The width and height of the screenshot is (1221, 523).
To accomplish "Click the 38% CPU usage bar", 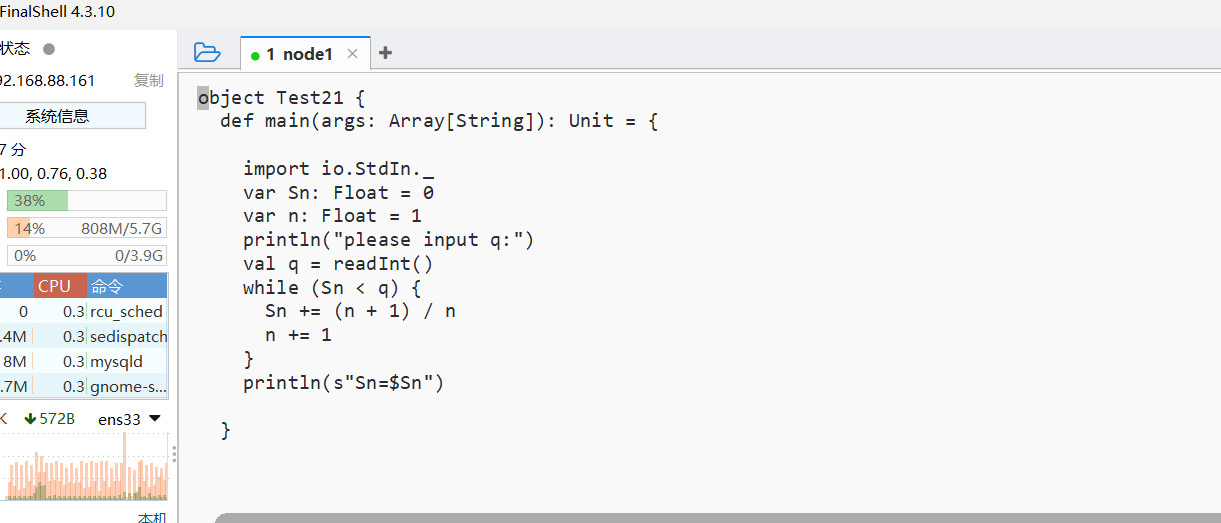I will click(87, 200).
